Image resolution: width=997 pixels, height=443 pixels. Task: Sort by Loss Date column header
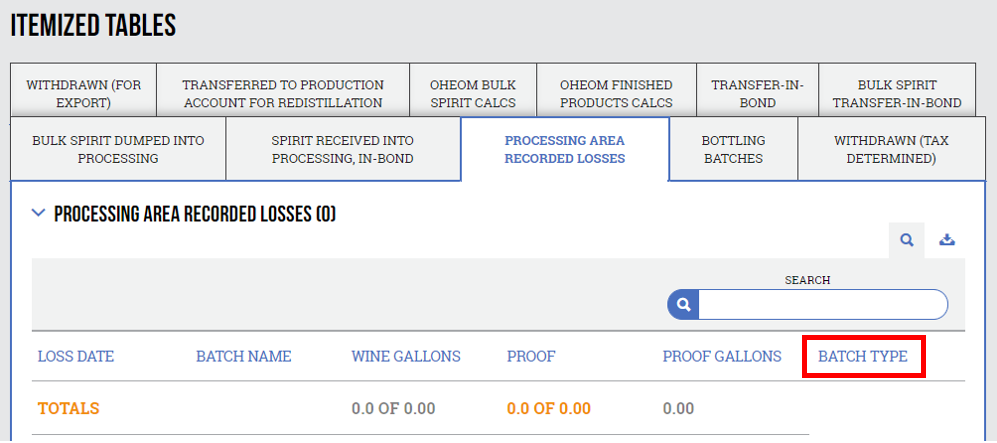point(76,357)
